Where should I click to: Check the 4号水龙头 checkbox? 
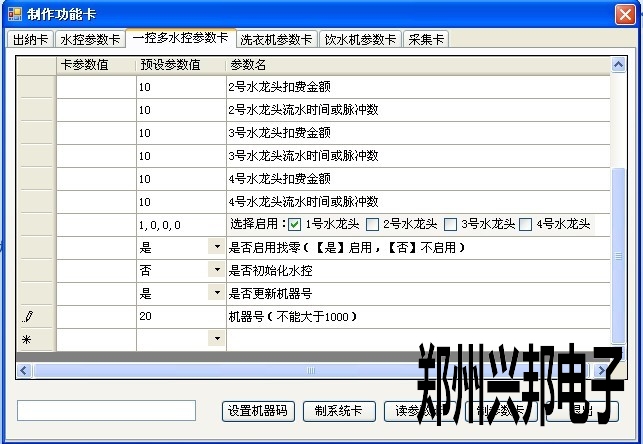tap(526, 224)
